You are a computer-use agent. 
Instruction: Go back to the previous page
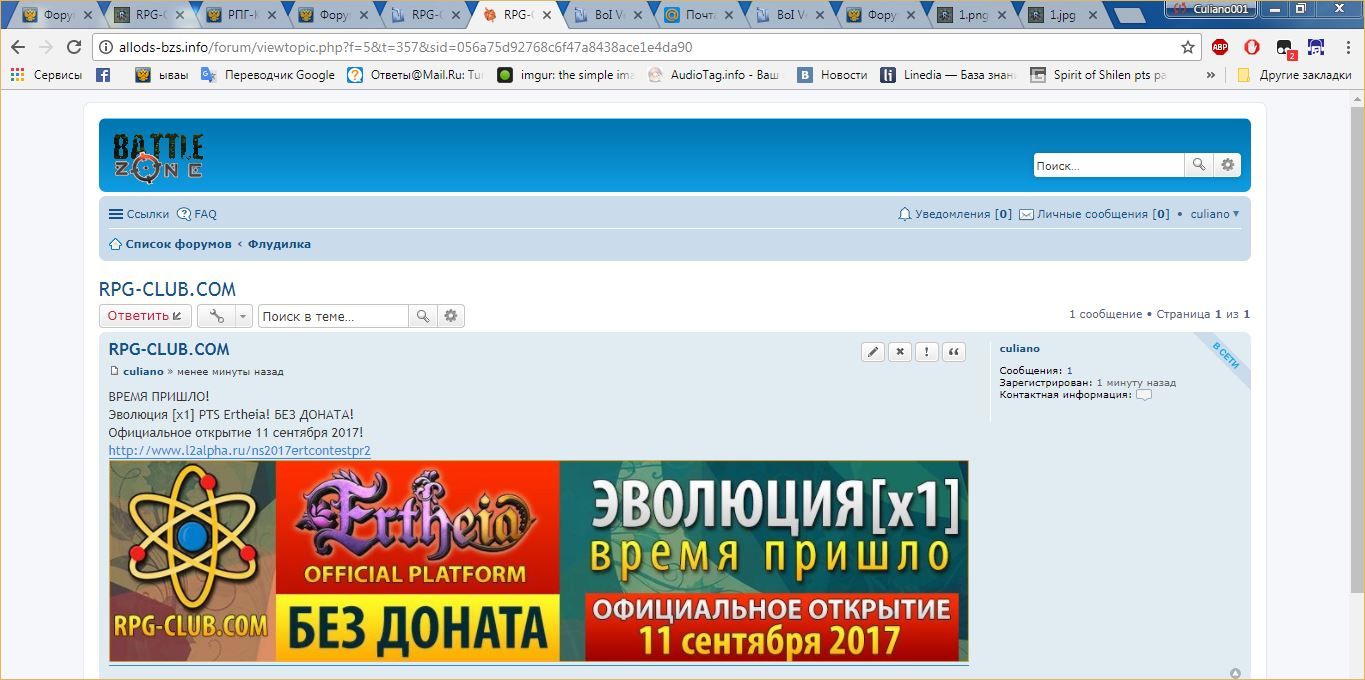coord(18,47)
